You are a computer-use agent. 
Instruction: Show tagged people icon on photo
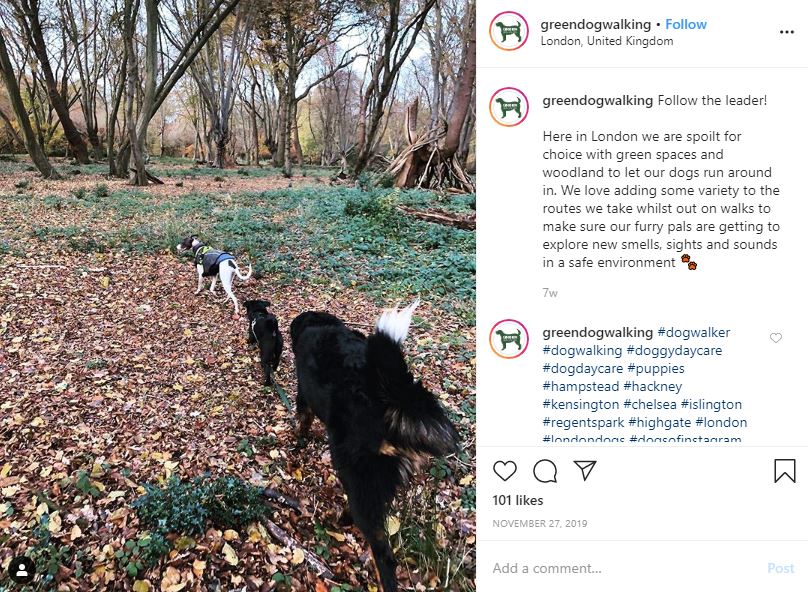[x=22, y=570]
